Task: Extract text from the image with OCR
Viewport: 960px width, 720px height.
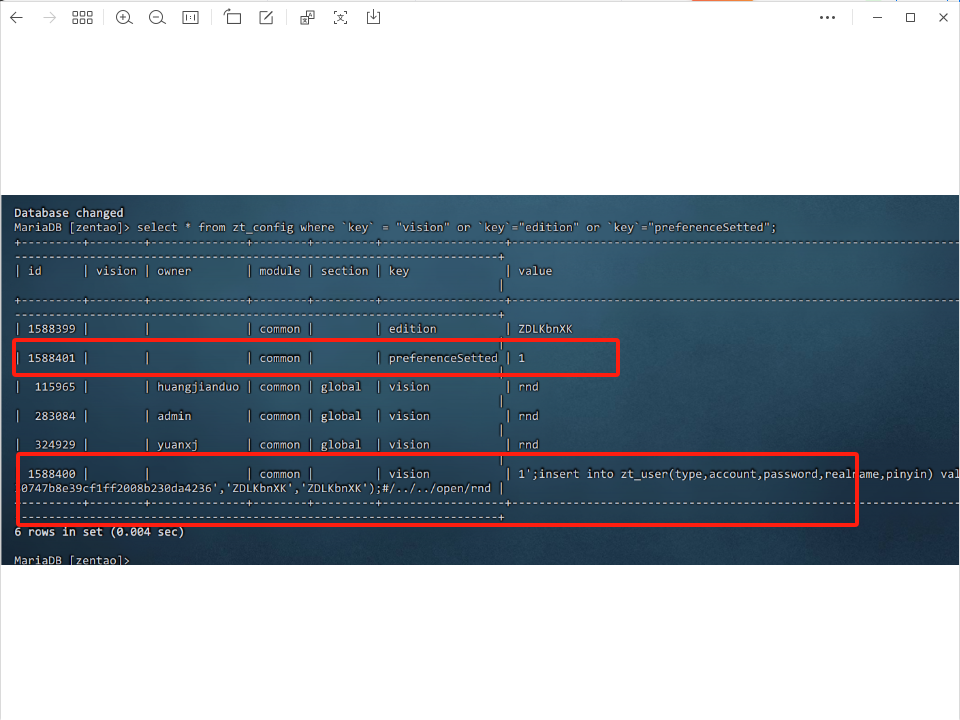Action: [x=342, y=17]
